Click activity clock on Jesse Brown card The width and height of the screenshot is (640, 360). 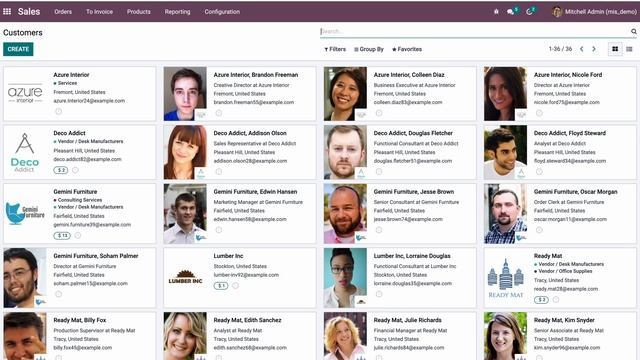[379, 230]
